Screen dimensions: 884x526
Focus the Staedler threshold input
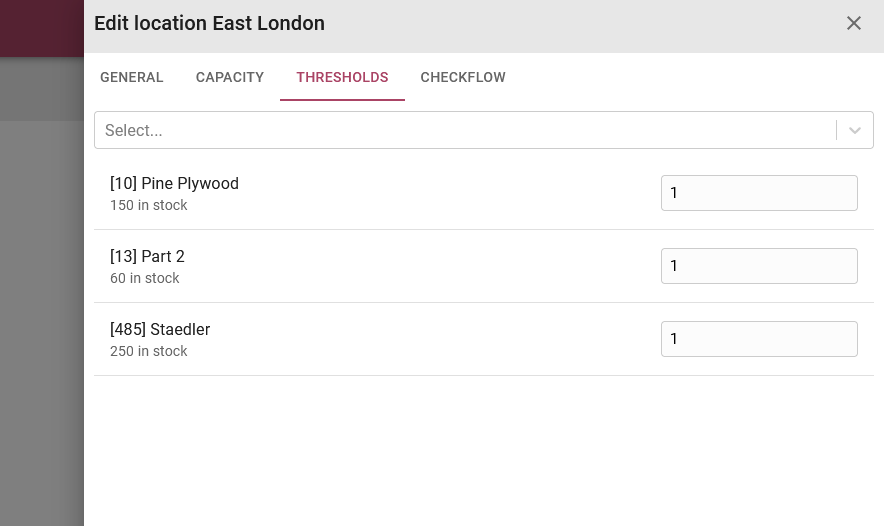pos(759,339)
